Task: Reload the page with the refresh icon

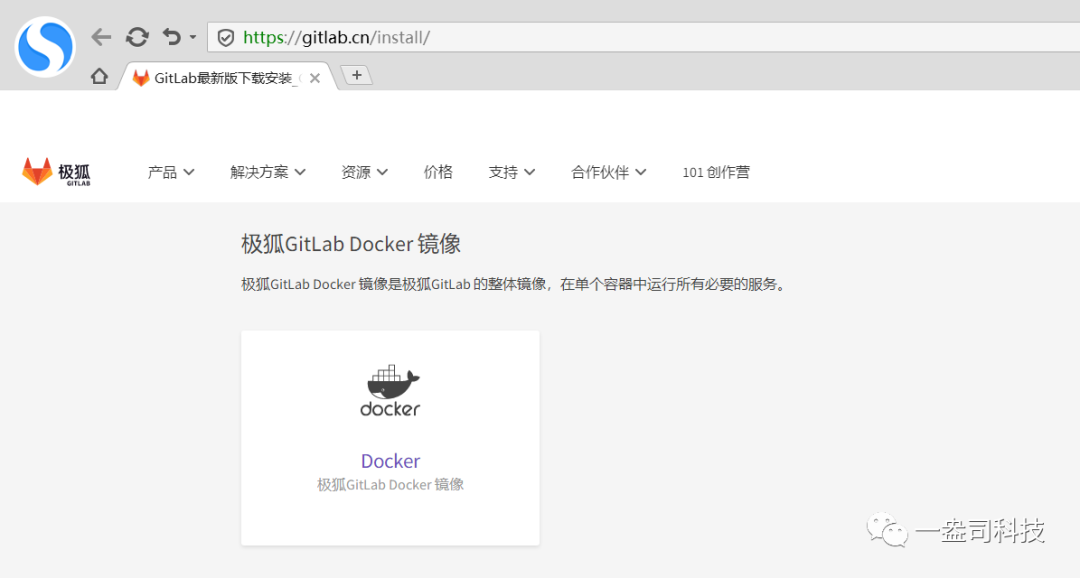Action: tap(137, 37)
